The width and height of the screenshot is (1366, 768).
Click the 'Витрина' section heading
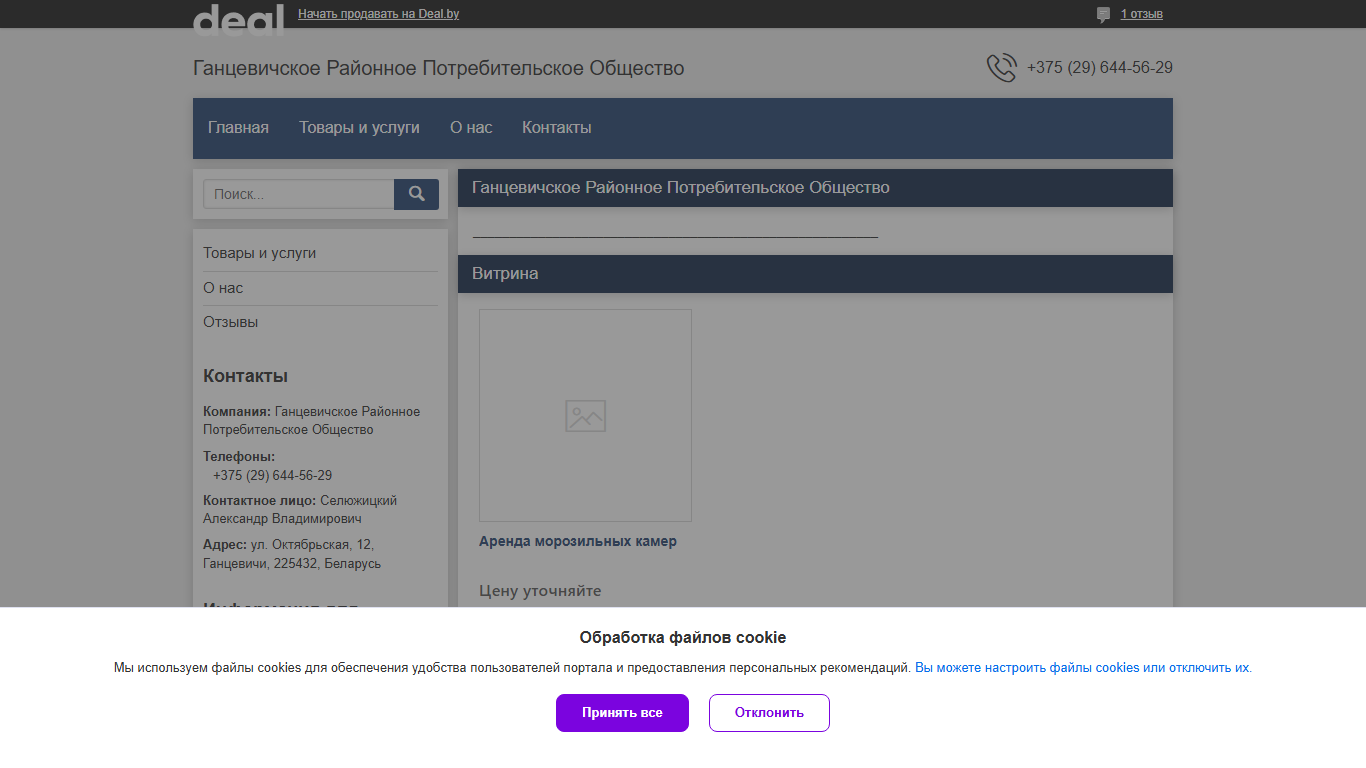tap(505, 273)
